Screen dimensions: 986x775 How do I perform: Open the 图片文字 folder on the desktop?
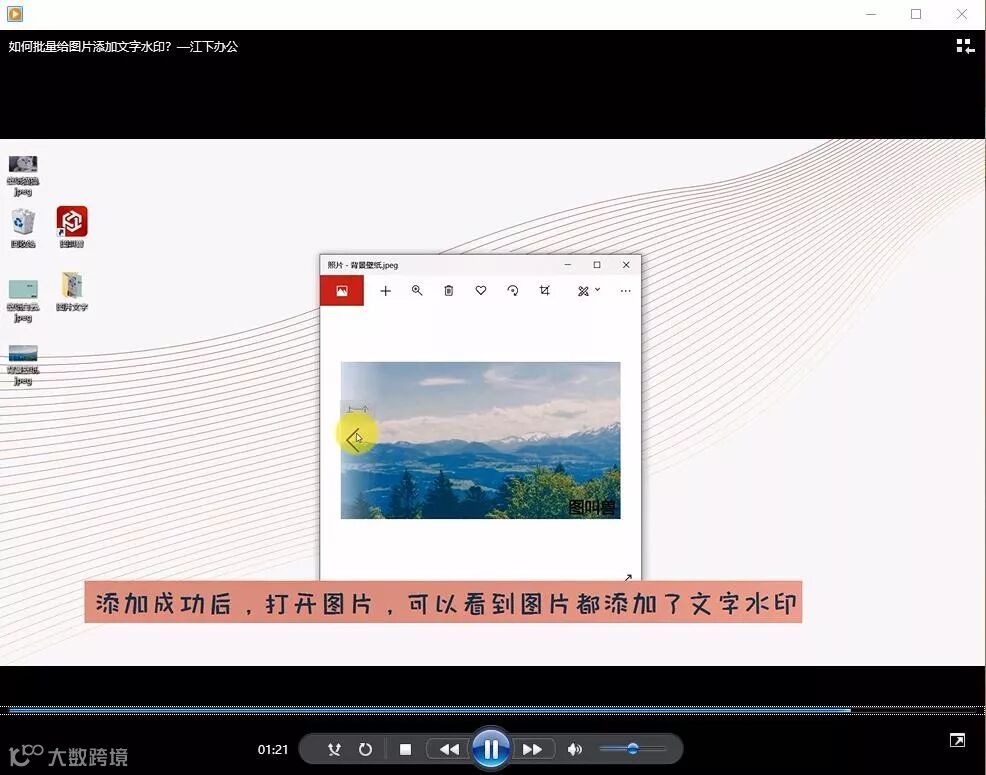72,291
